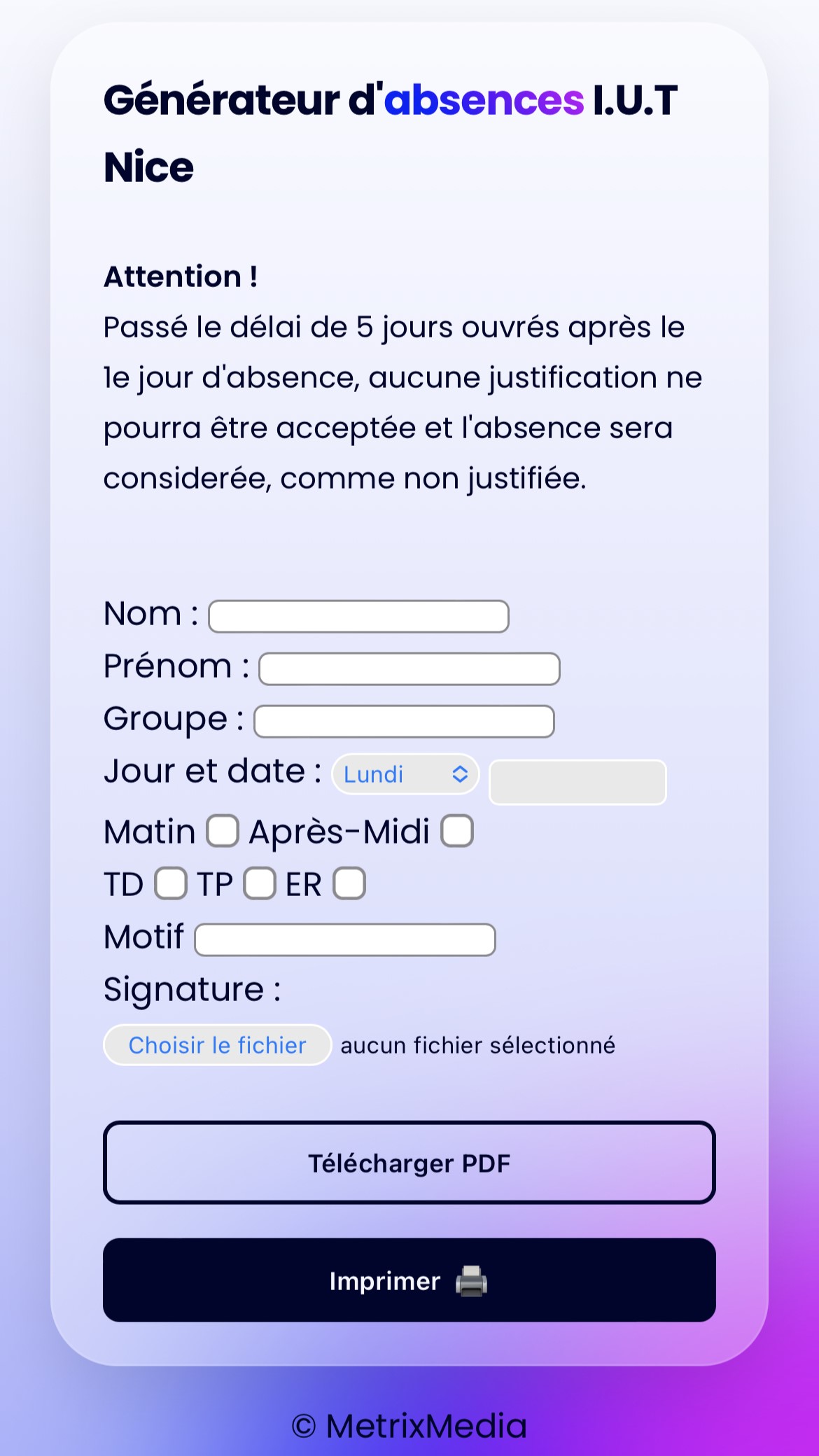
Task: Open the grey date field beside Lundi
Action: click(x=577, y=782)
